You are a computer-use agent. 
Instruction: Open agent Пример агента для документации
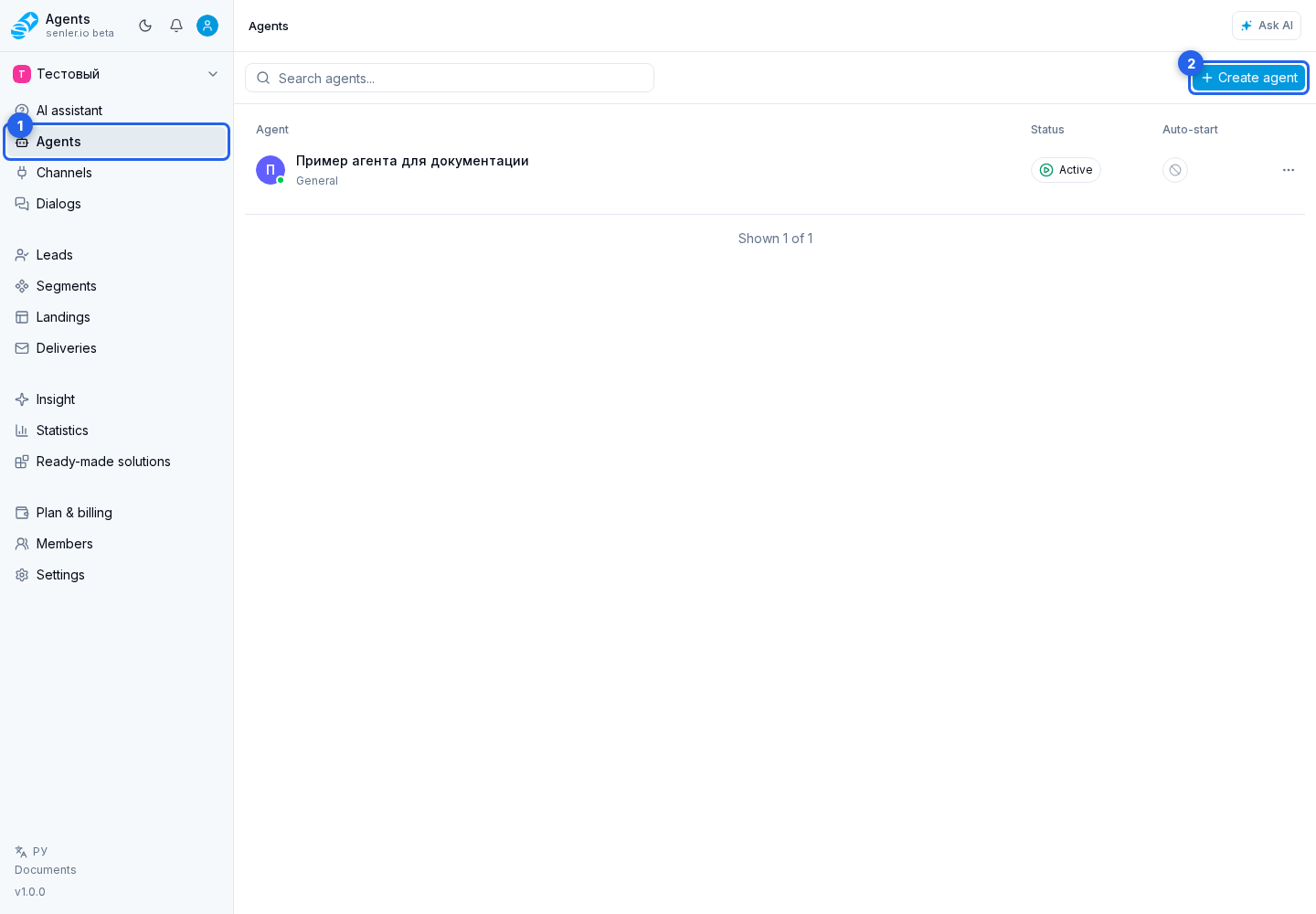pos(412,161)
